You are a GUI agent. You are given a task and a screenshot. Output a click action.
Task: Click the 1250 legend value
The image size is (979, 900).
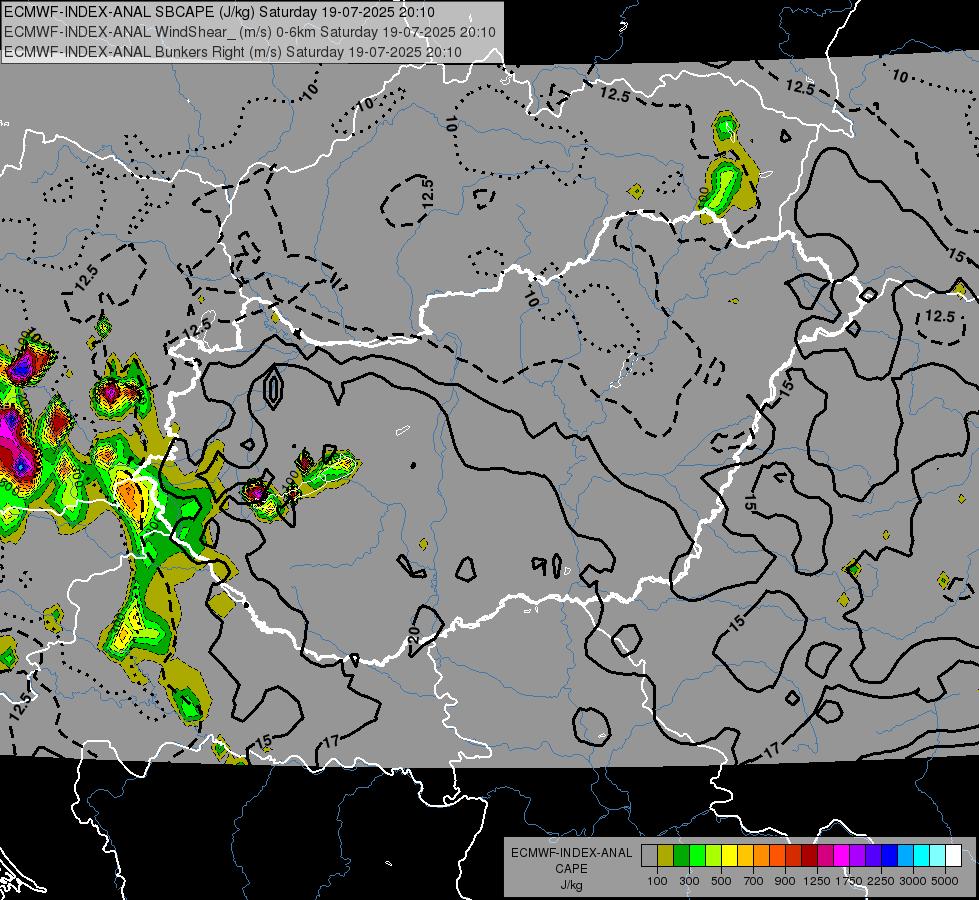point(817,881)
